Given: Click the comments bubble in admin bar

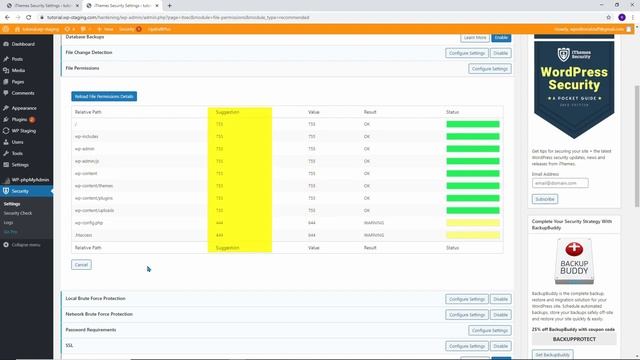Looking at the screenshot, I should coord(84,29).
